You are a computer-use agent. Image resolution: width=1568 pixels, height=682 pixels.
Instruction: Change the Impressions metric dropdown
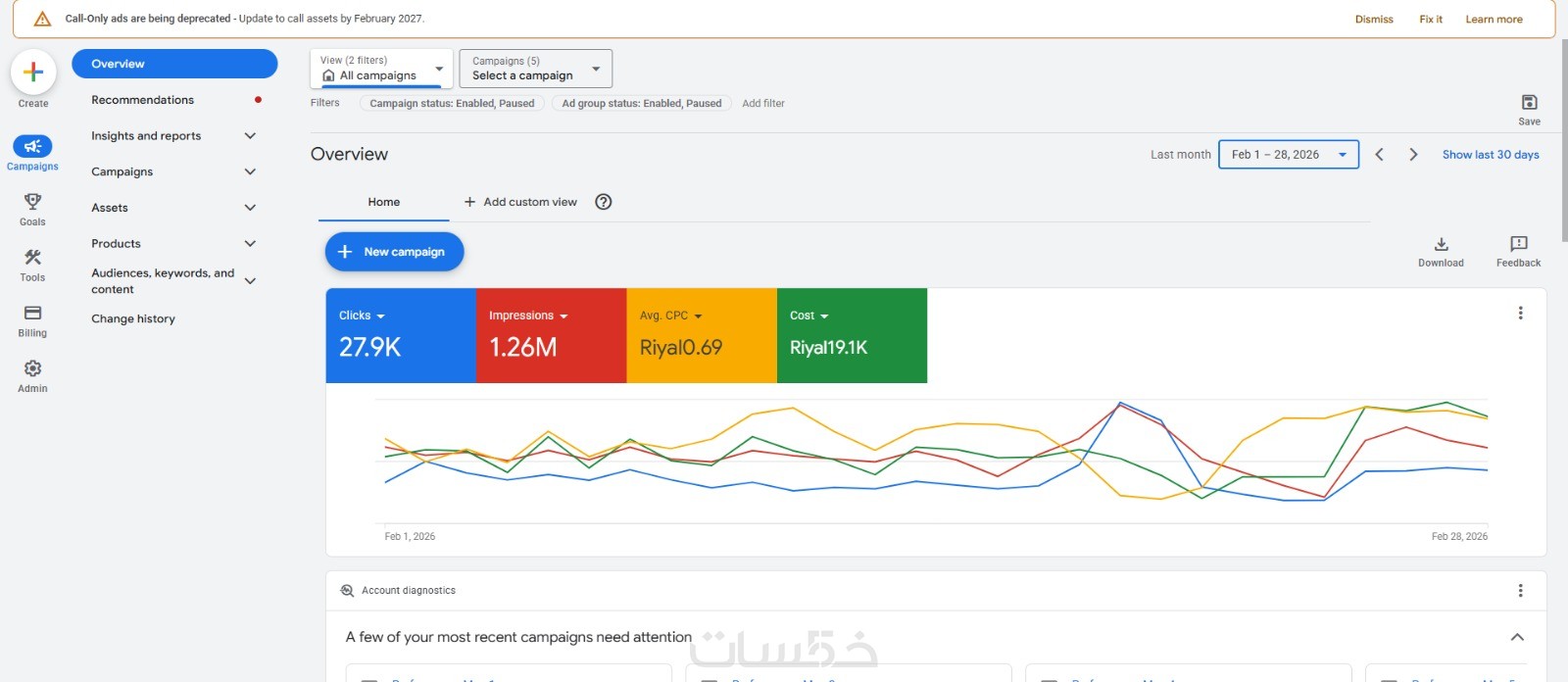pyautogui.click(x=528, y=316)
